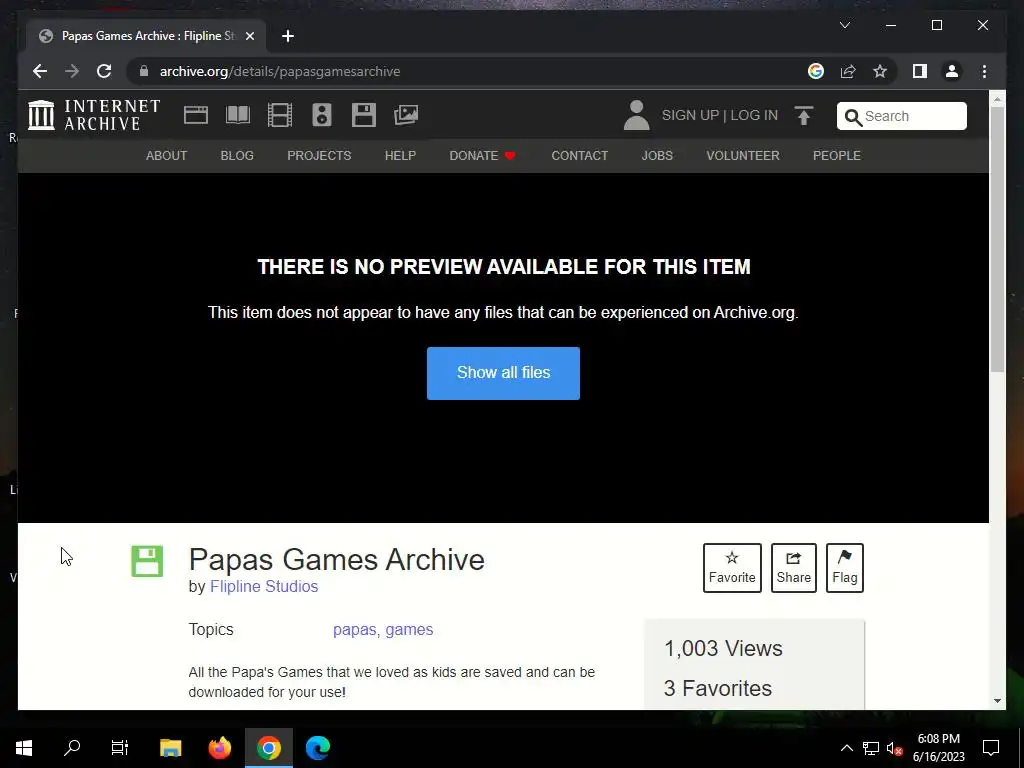
Task: Click the Chrome share page icon
Action: coord(848,71)
